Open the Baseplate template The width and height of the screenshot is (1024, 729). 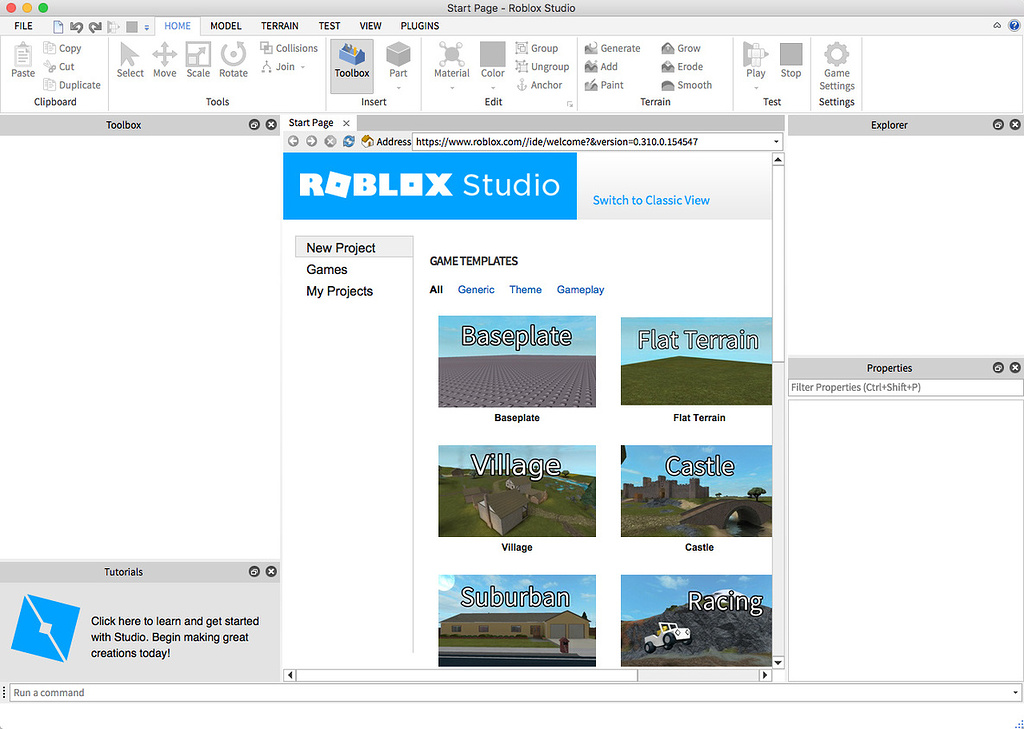pyautogui.click(x=516, y=361)
